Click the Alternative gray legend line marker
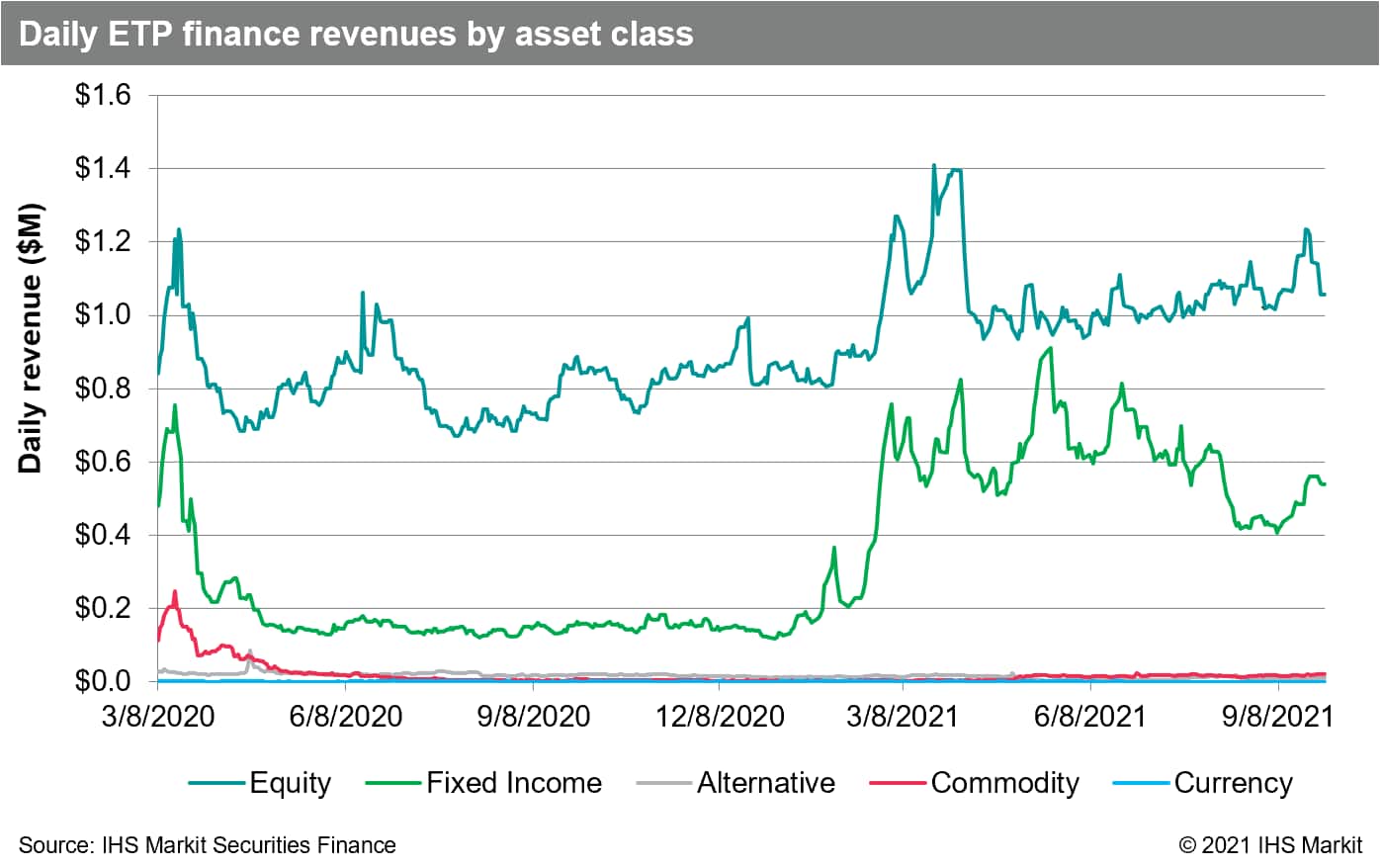Image resolution: width=1382 pixels, height=868 pixels. [664, 784]
